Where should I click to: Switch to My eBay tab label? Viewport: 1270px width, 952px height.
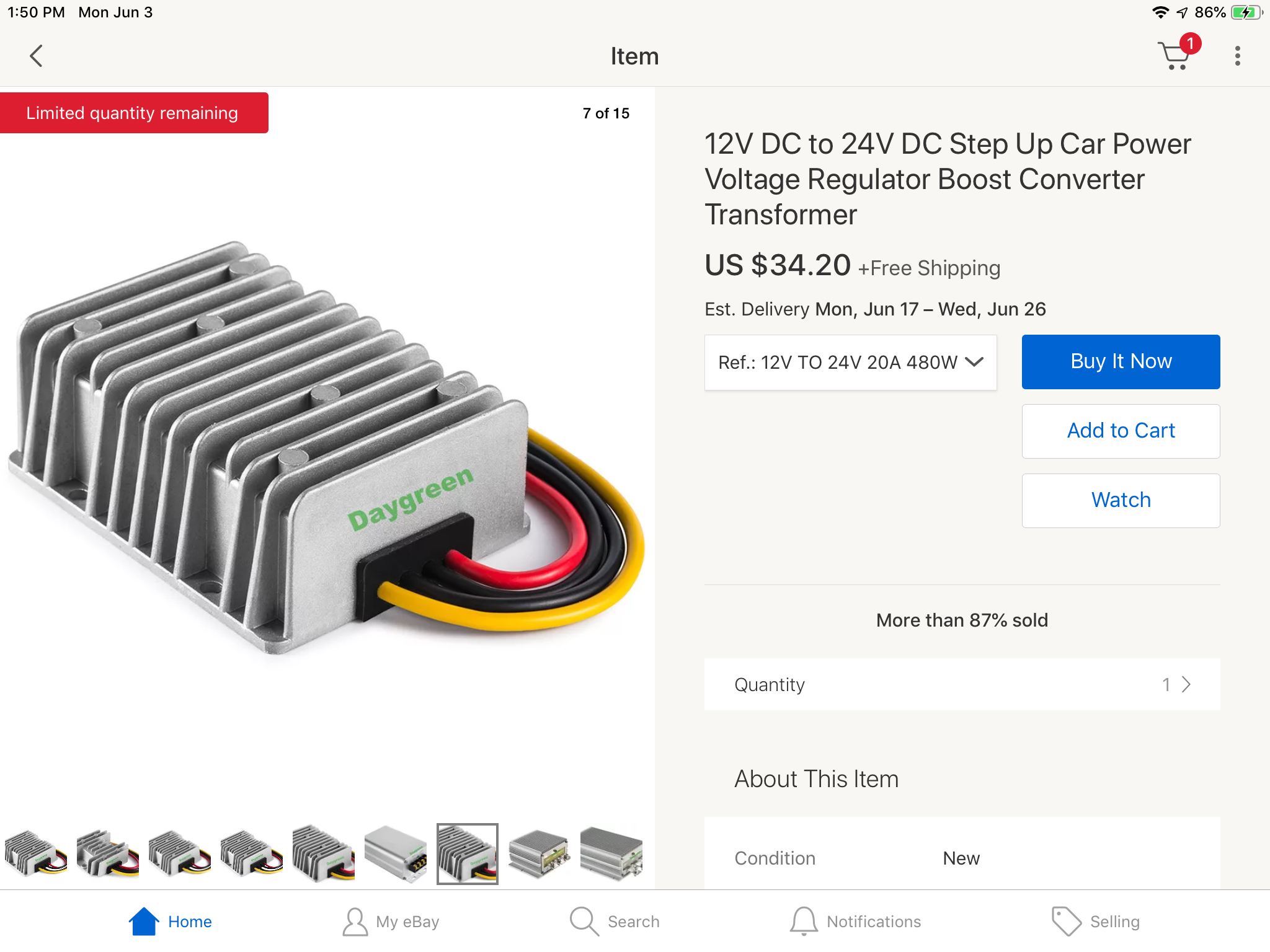click(407, 922)
